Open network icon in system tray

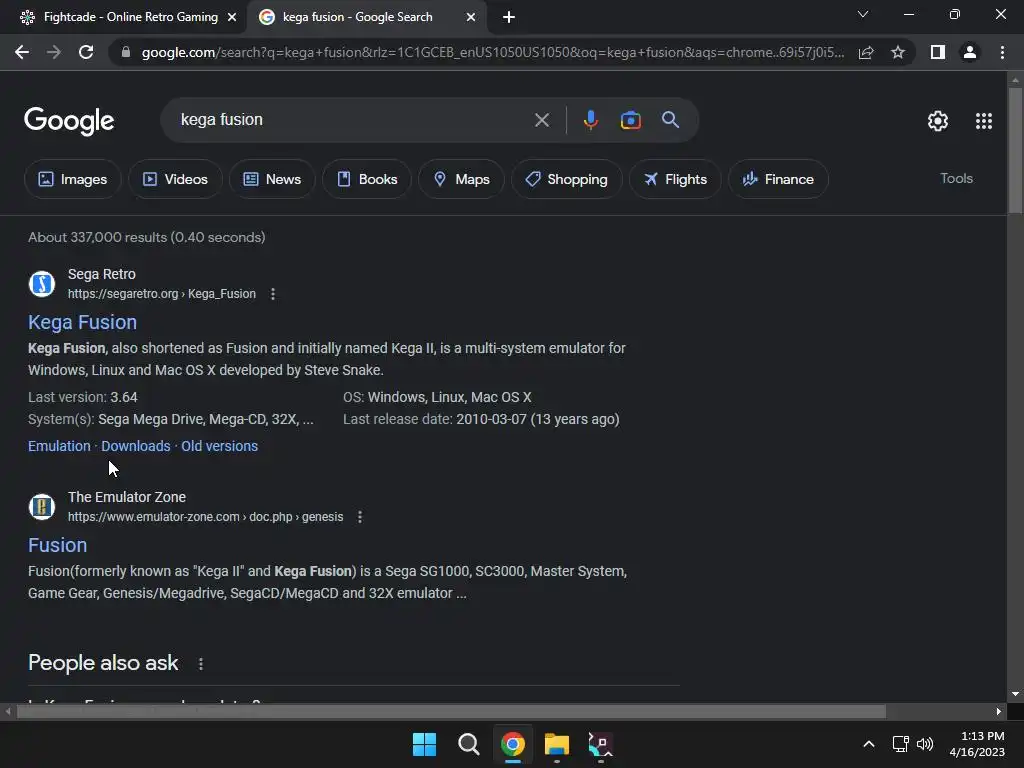[x=901, y=744]
